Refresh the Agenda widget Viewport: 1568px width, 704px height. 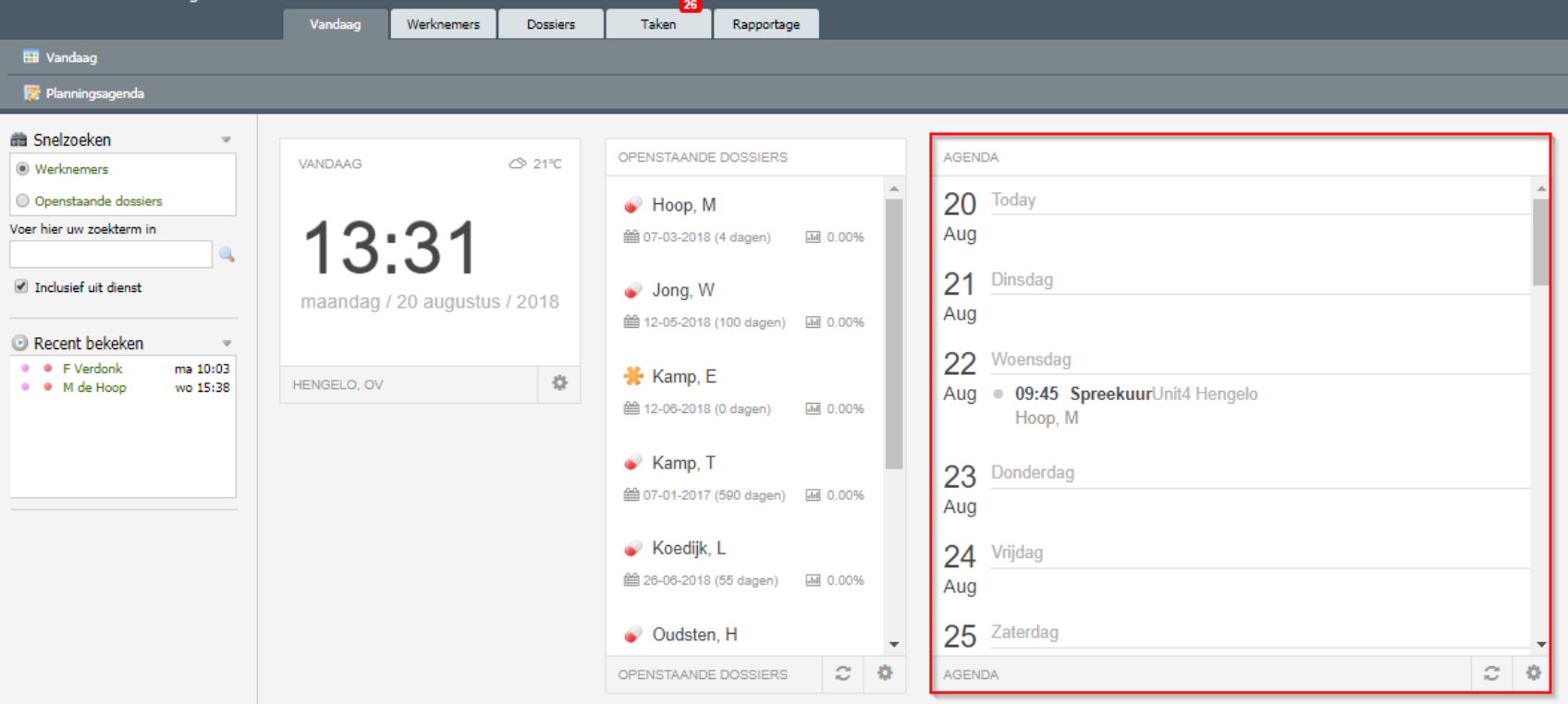click(x=1491, y=674)
